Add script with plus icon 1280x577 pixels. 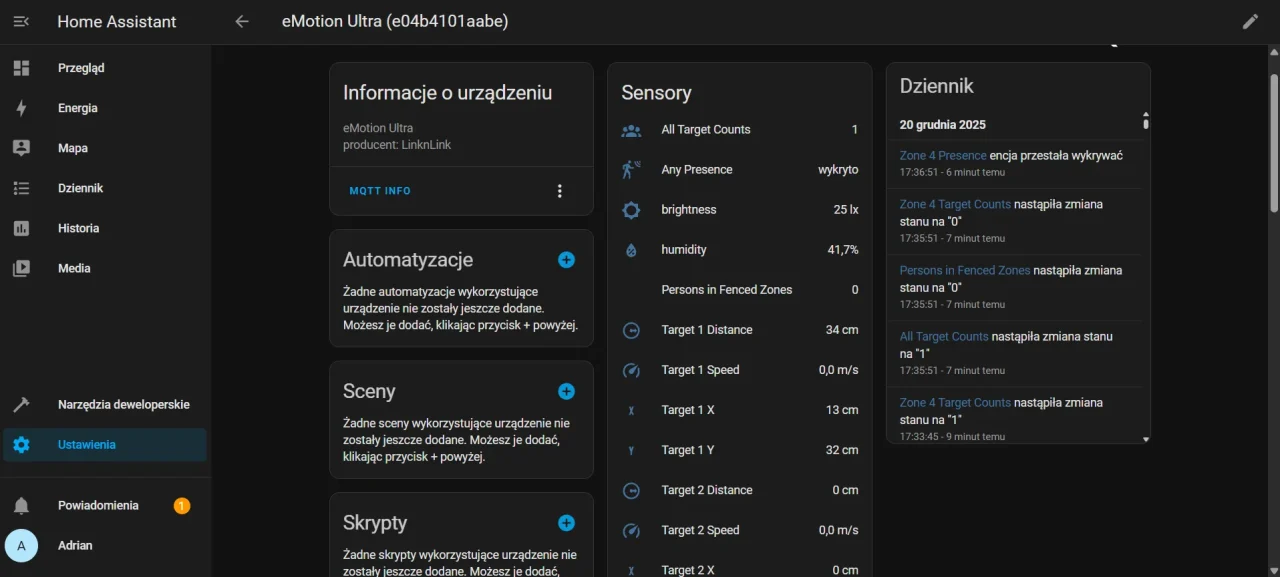566,523
